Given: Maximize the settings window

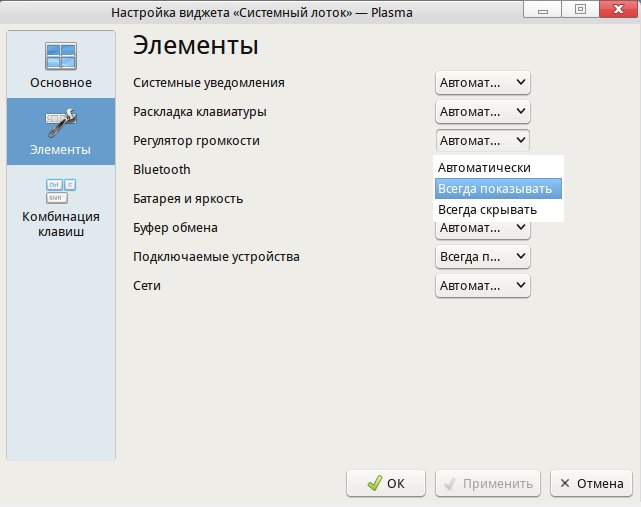Looking at the screenshot, I should [x=579, y=12].
